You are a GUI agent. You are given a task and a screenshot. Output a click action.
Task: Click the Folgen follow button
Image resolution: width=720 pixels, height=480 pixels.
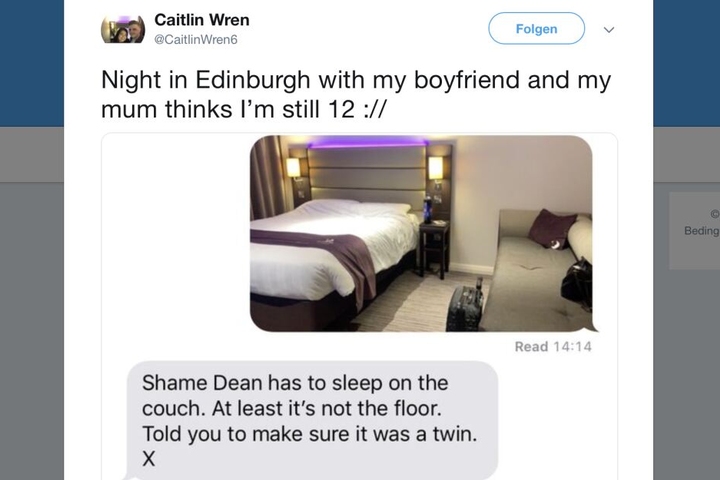[x=536, y=28]
